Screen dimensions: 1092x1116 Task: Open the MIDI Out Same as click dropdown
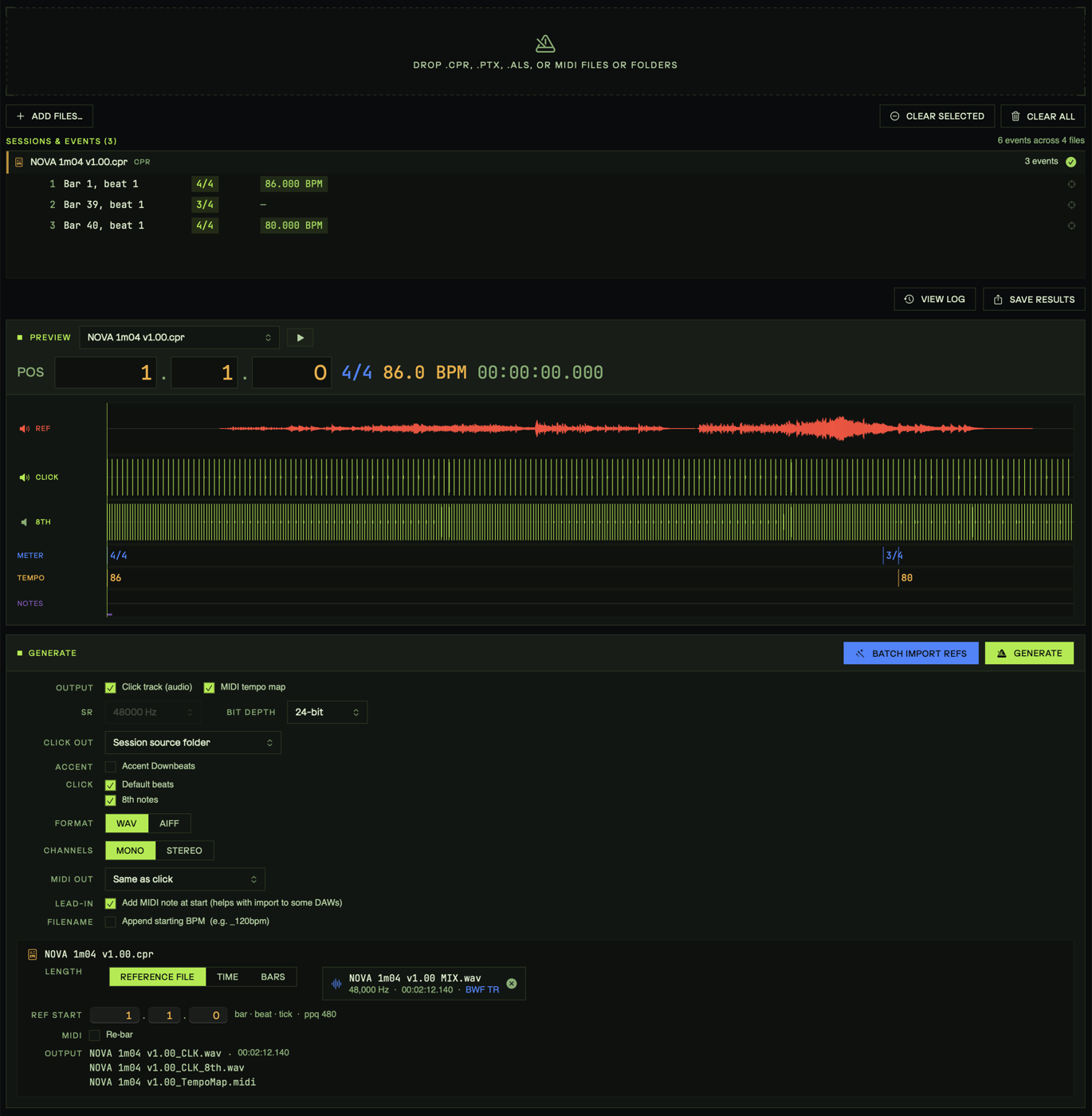(x=185, y=879)
